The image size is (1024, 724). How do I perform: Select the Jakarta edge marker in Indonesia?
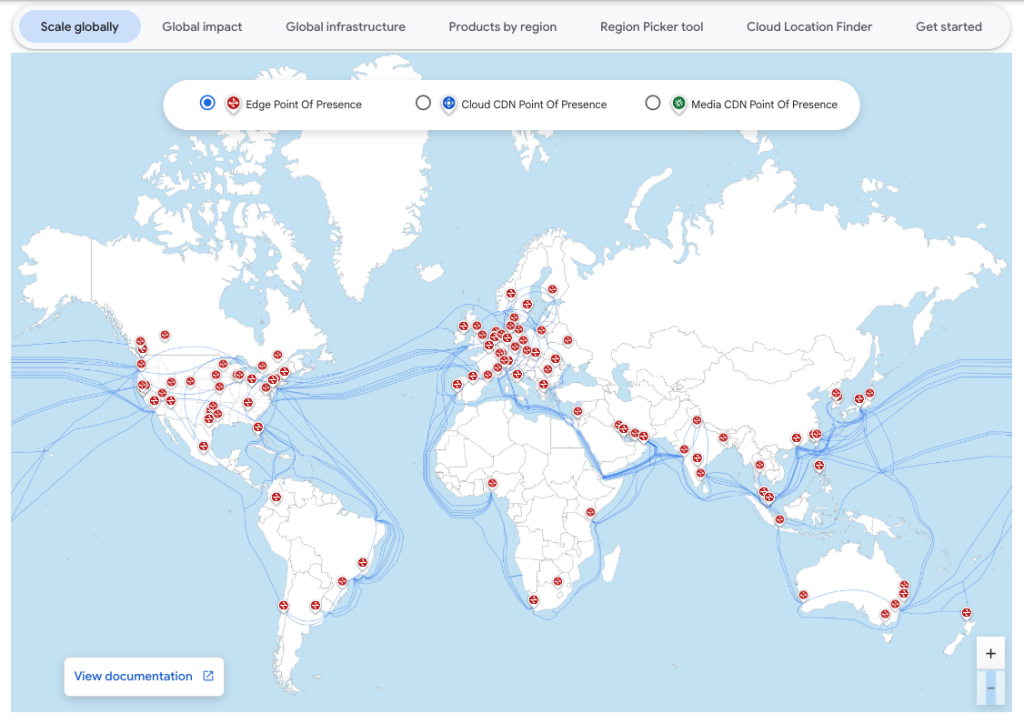(x=779, y=520)
